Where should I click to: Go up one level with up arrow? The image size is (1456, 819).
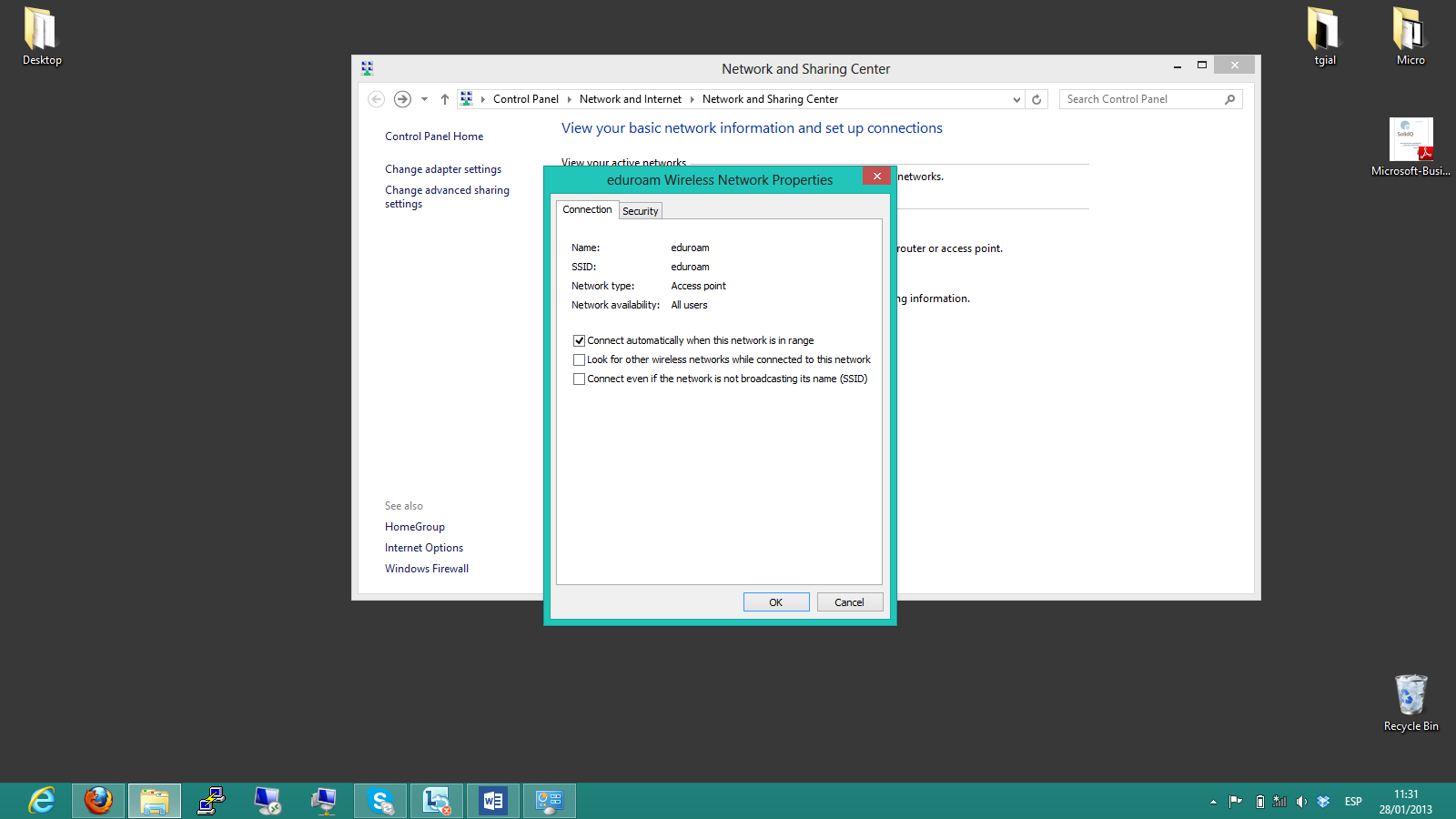tap(445, 99)
